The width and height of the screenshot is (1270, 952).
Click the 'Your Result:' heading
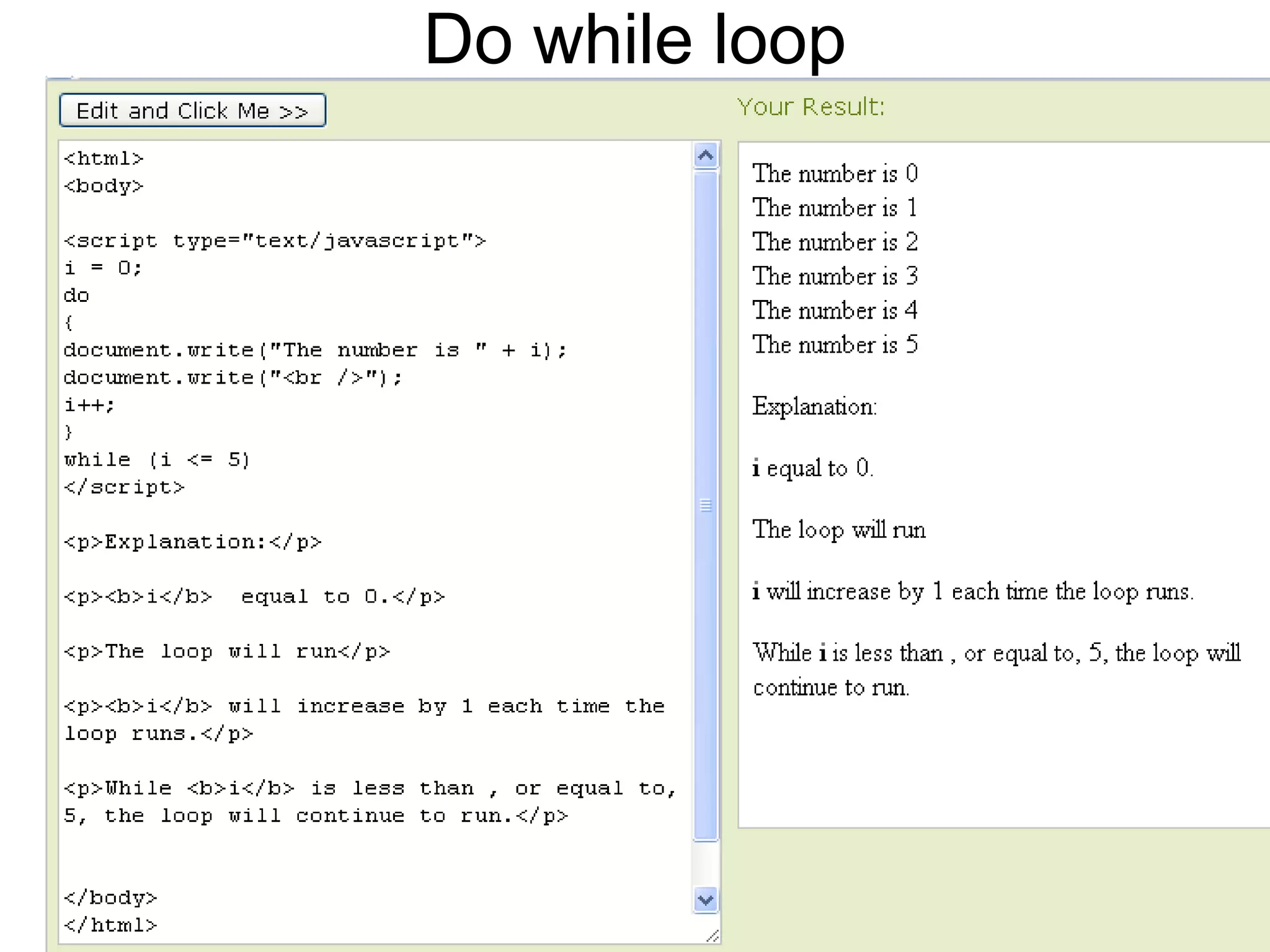(810, 107)
